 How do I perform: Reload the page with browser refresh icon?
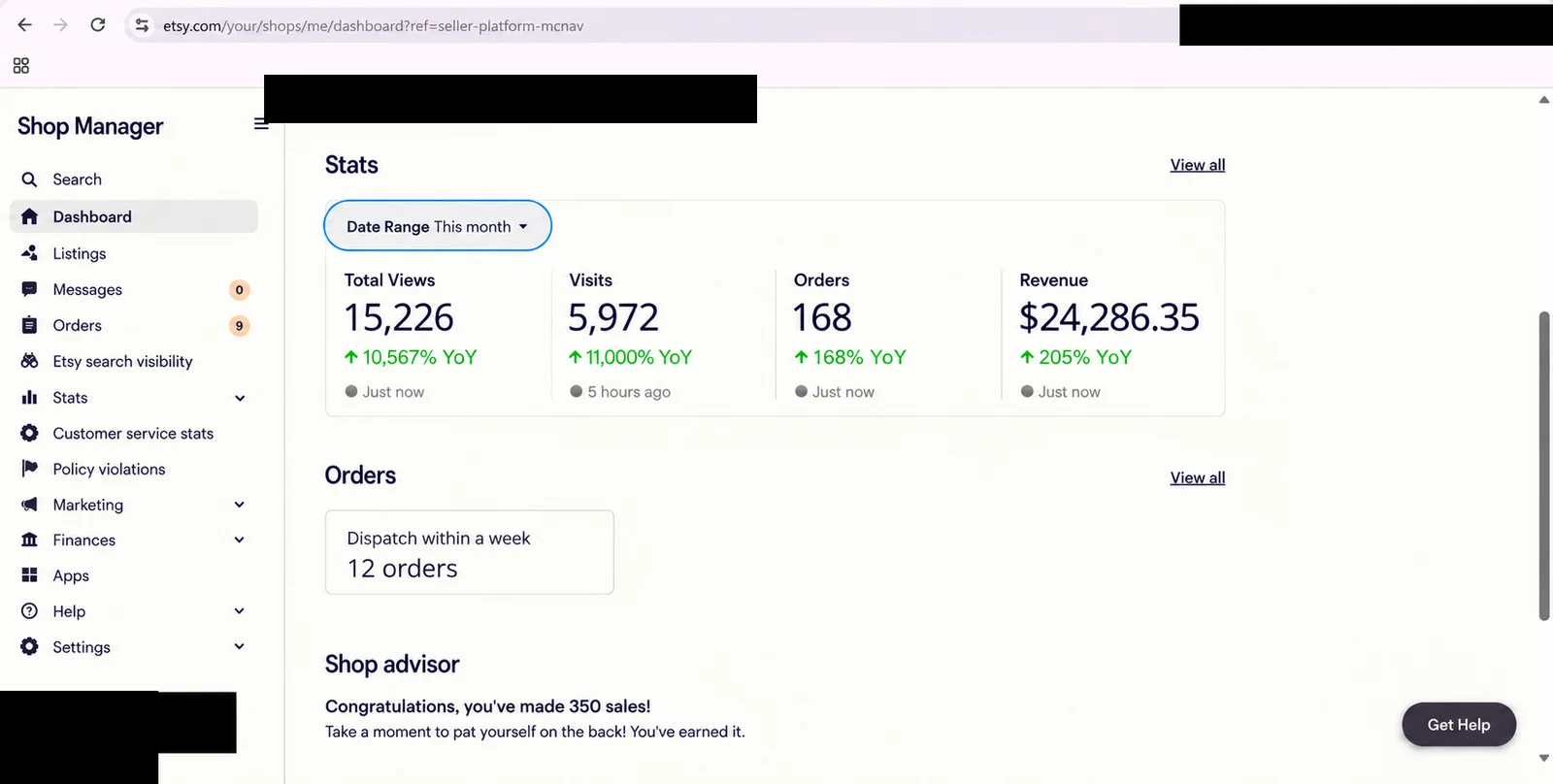(98, 25)
